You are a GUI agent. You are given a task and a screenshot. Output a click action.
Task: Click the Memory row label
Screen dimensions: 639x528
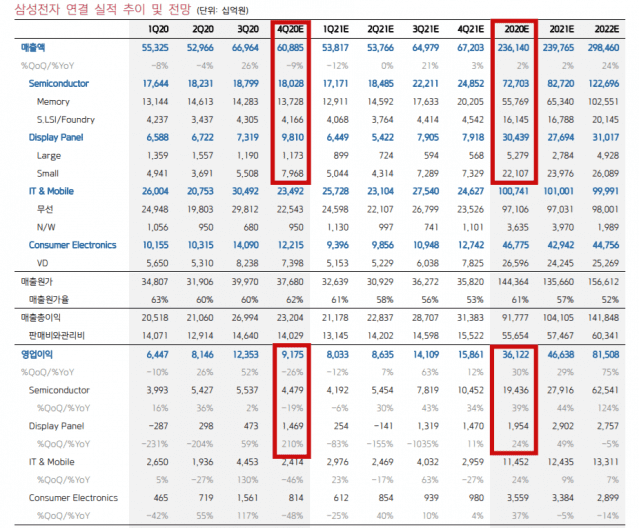click(53, 101)
